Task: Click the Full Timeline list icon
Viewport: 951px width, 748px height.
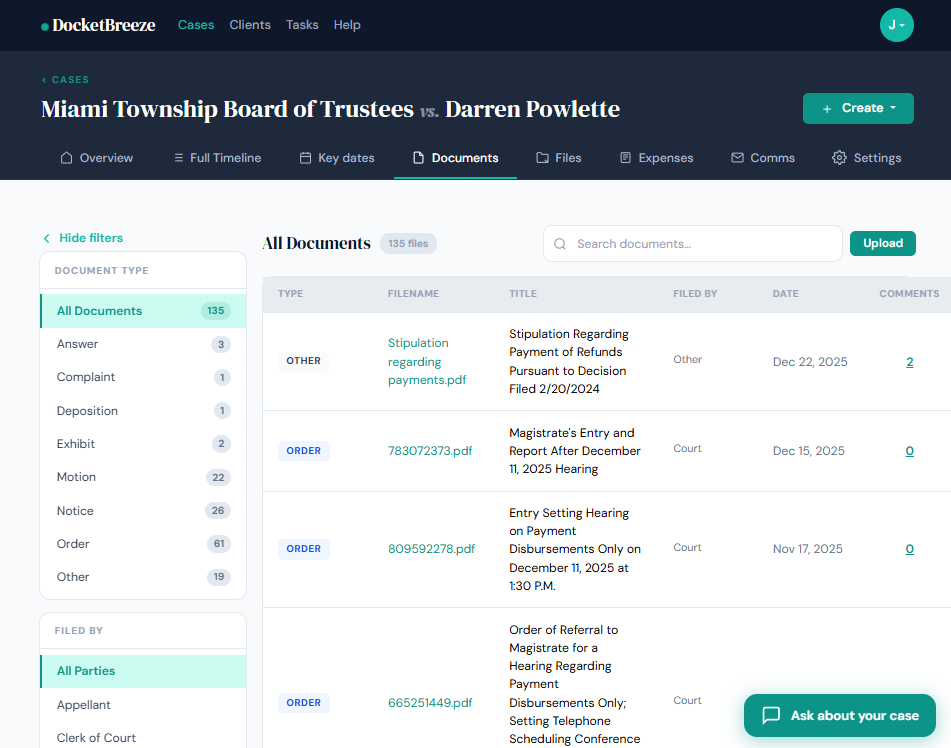Action: pos(178,158)
